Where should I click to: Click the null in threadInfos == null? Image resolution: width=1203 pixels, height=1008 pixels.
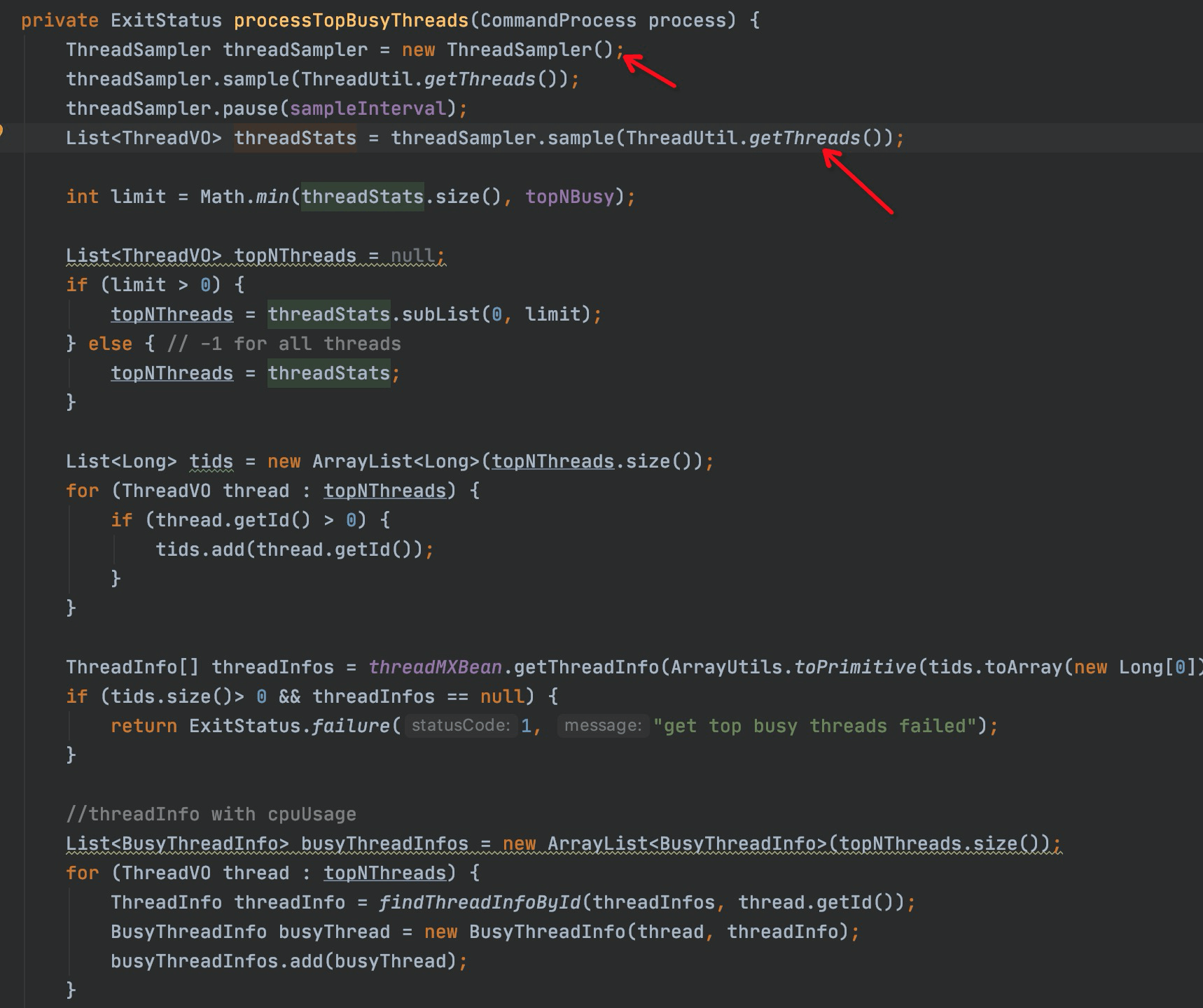(x=502, y=696)
